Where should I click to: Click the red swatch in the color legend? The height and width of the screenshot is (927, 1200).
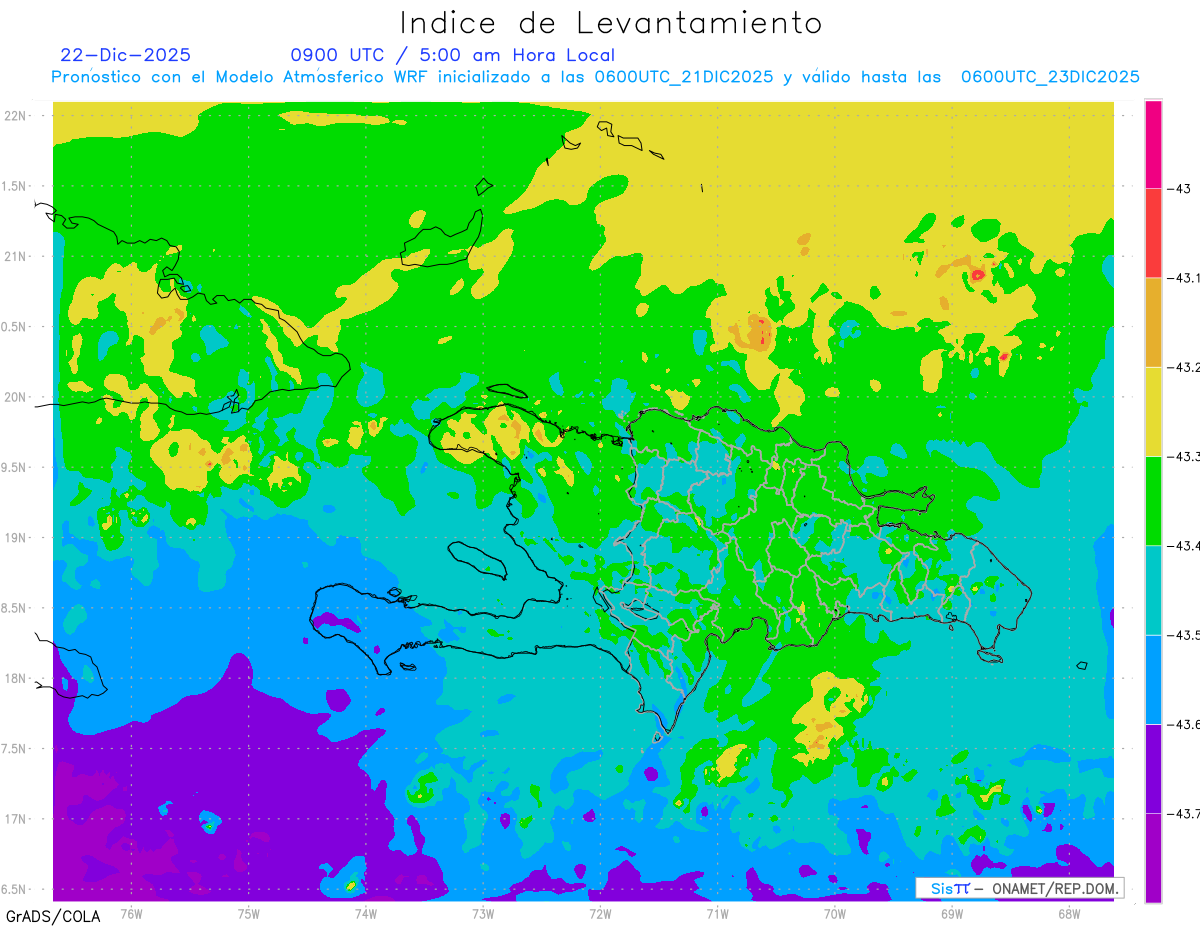tap(1153, 233)
